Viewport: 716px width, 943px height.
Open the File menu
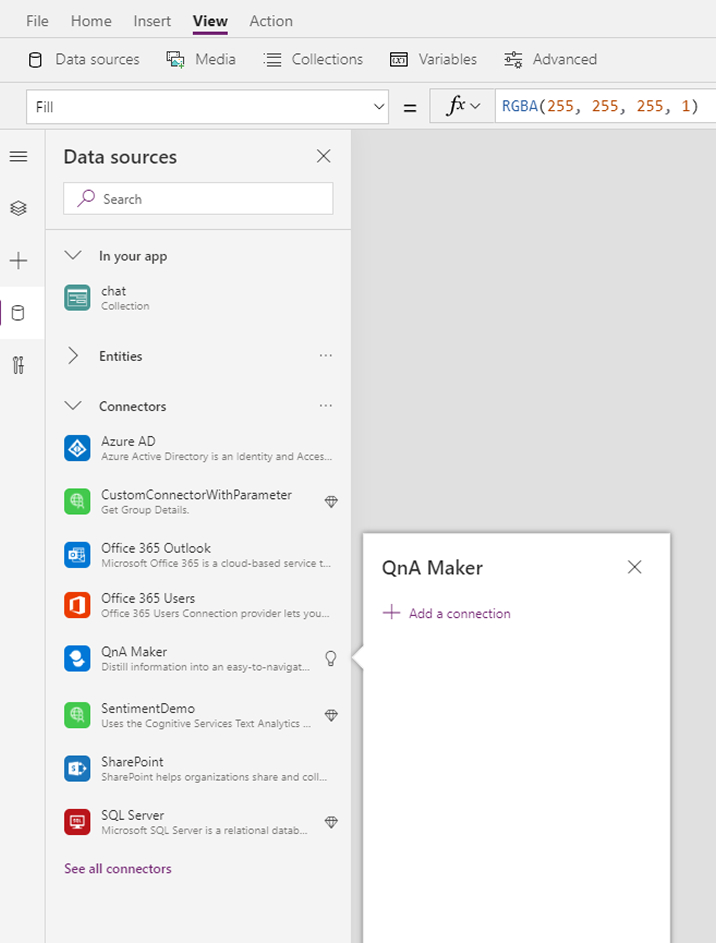[x=37, y=21]
